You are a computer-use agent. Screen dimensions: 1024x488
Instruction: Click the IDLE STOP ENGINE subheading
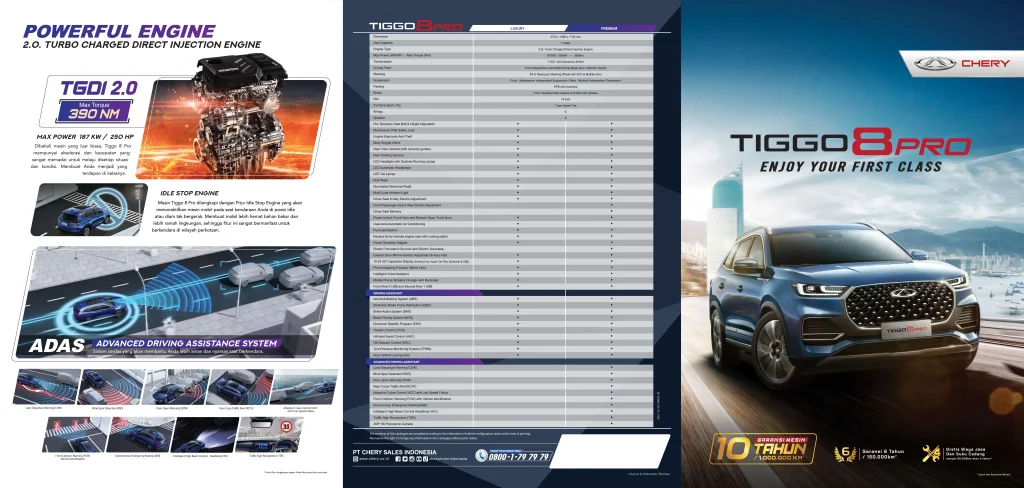[x=189, y=193]
